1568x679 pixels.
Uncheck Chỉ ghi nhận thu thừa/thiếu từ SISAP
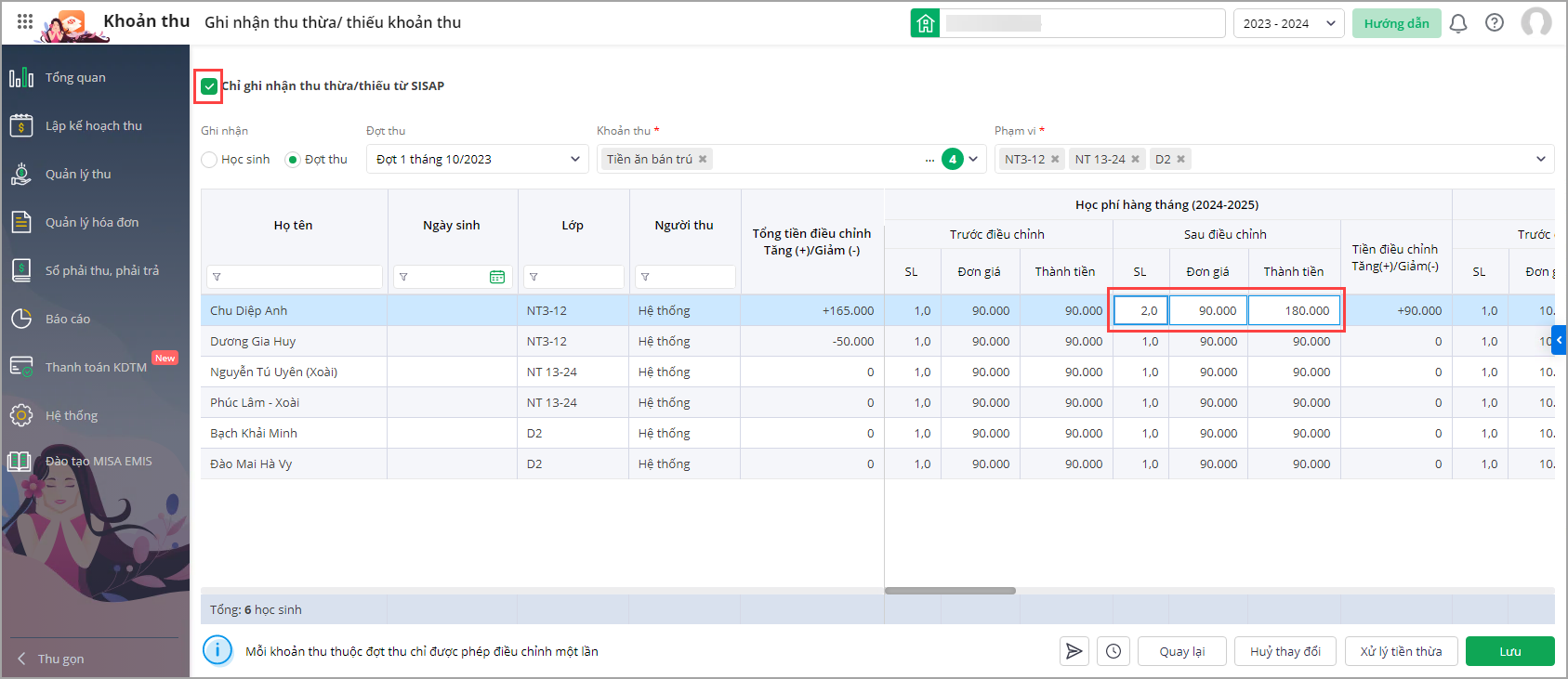(209, 86)
